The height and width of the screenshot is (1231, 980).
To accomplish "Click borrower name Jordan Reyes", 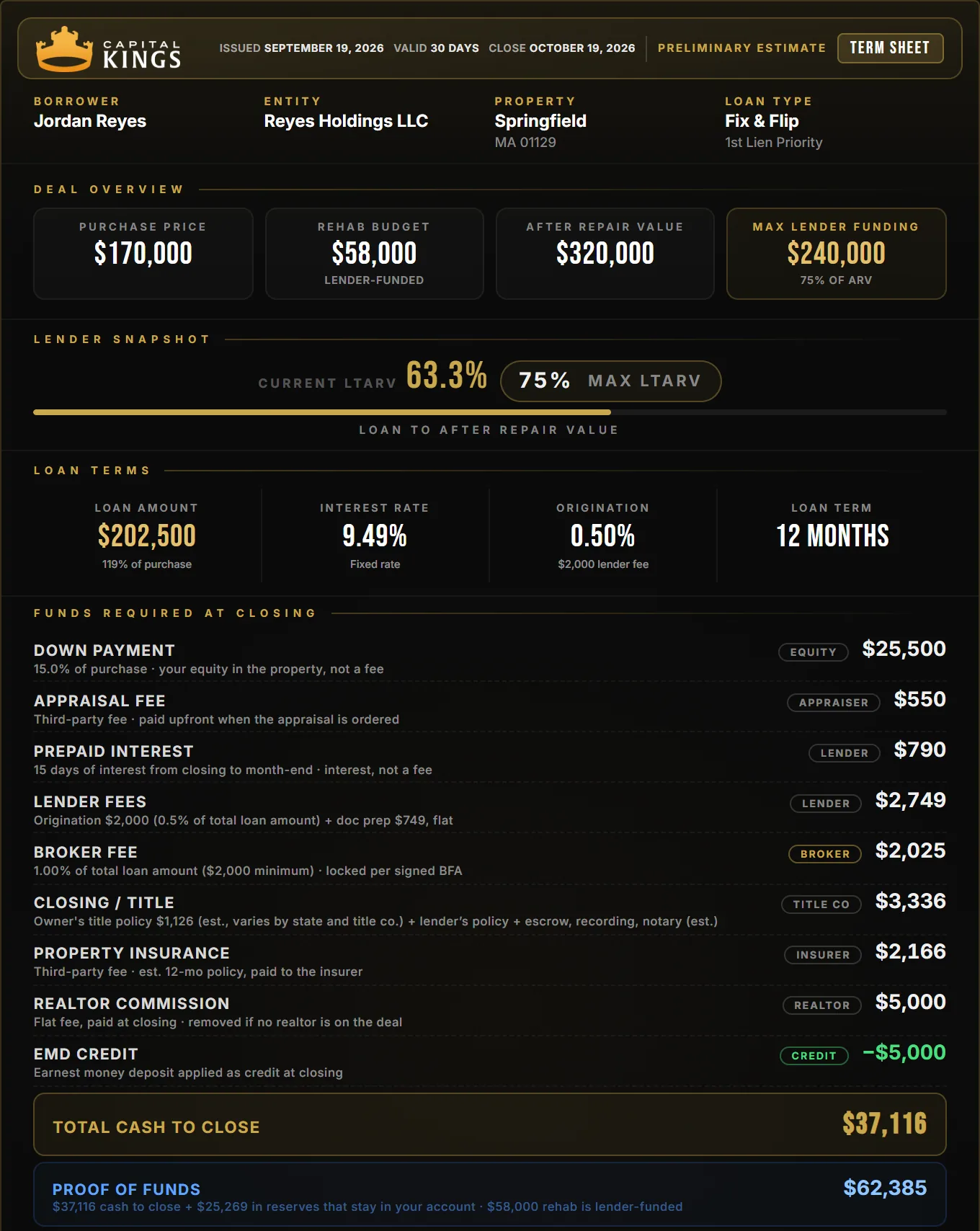I will [90, 121].
